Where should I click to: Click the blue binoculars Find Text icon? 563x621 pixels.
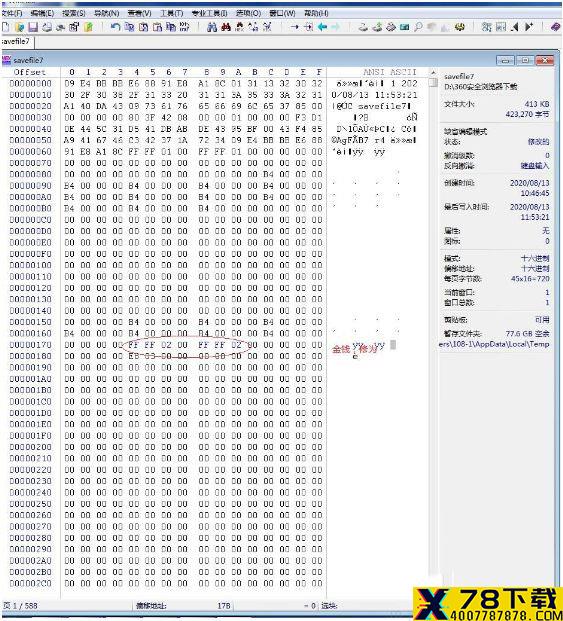pyautogui.click(x=212, y=27)
